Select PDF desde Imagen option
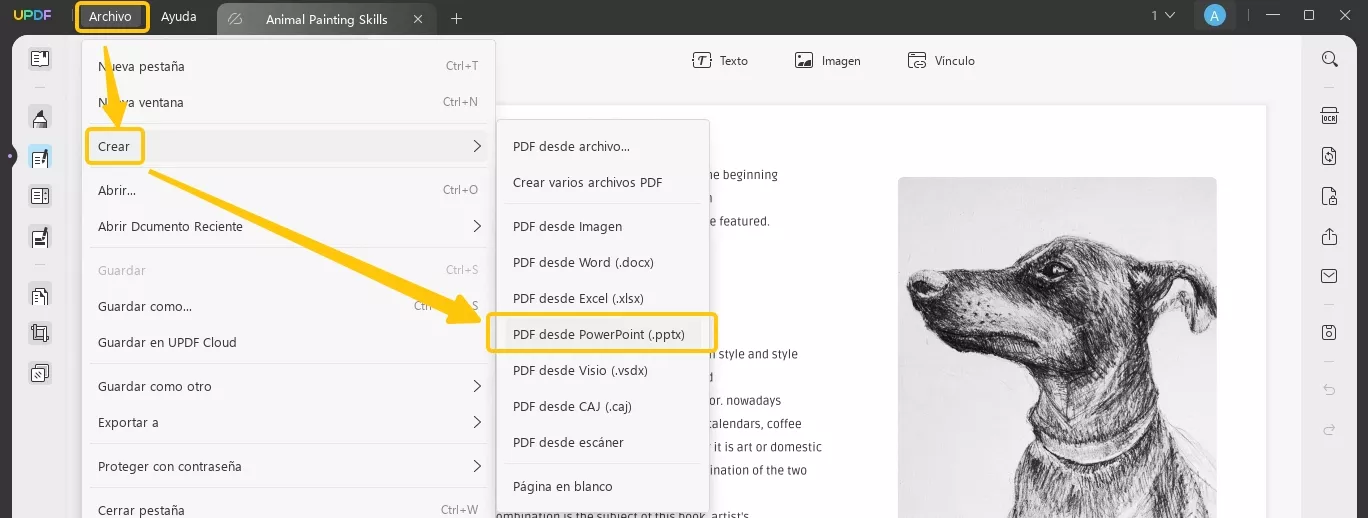 tap(603, 226)
